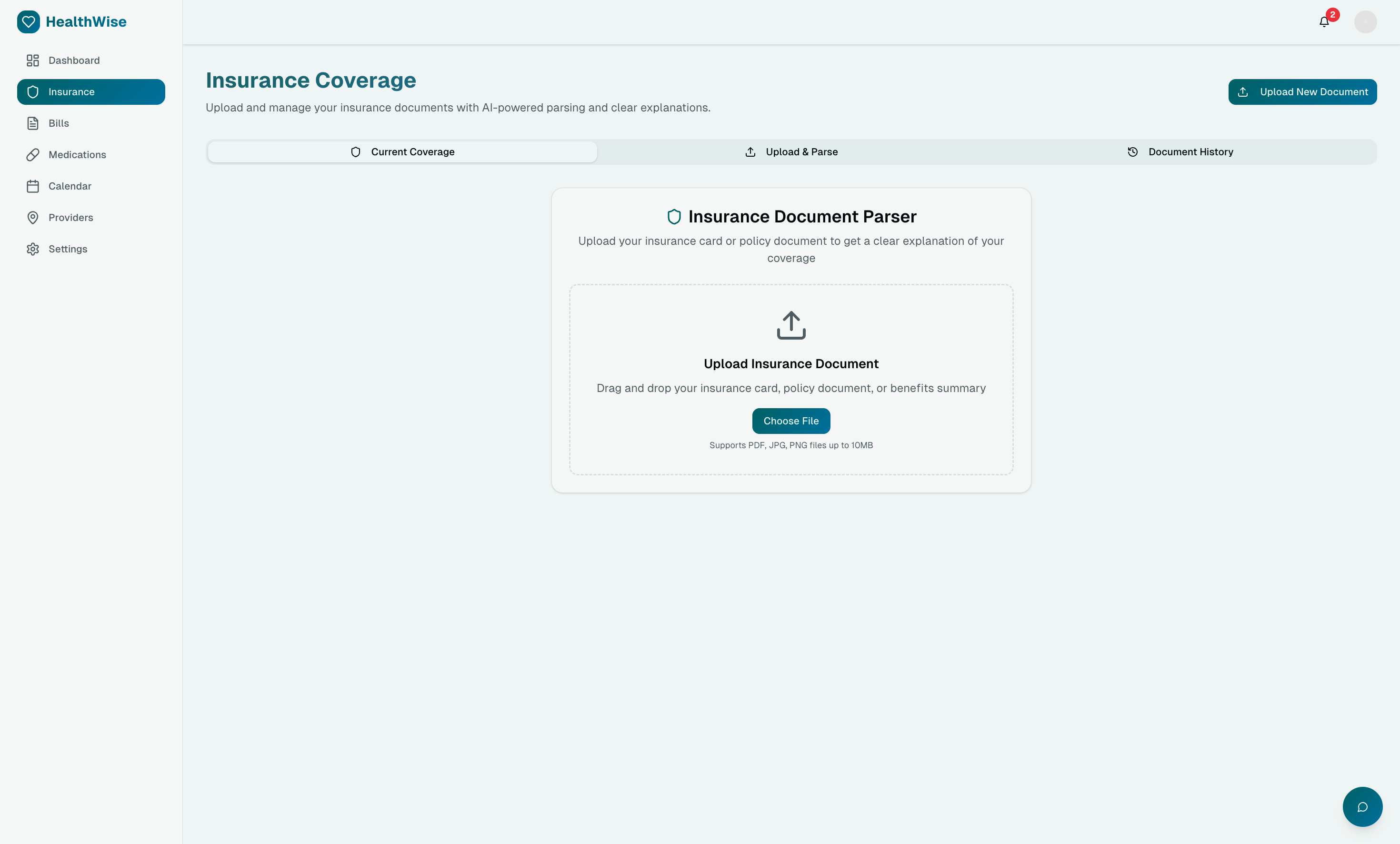Open the chat bubble floating button
The height and width of the screenshot is (844, 1400).
(1362, 806)
